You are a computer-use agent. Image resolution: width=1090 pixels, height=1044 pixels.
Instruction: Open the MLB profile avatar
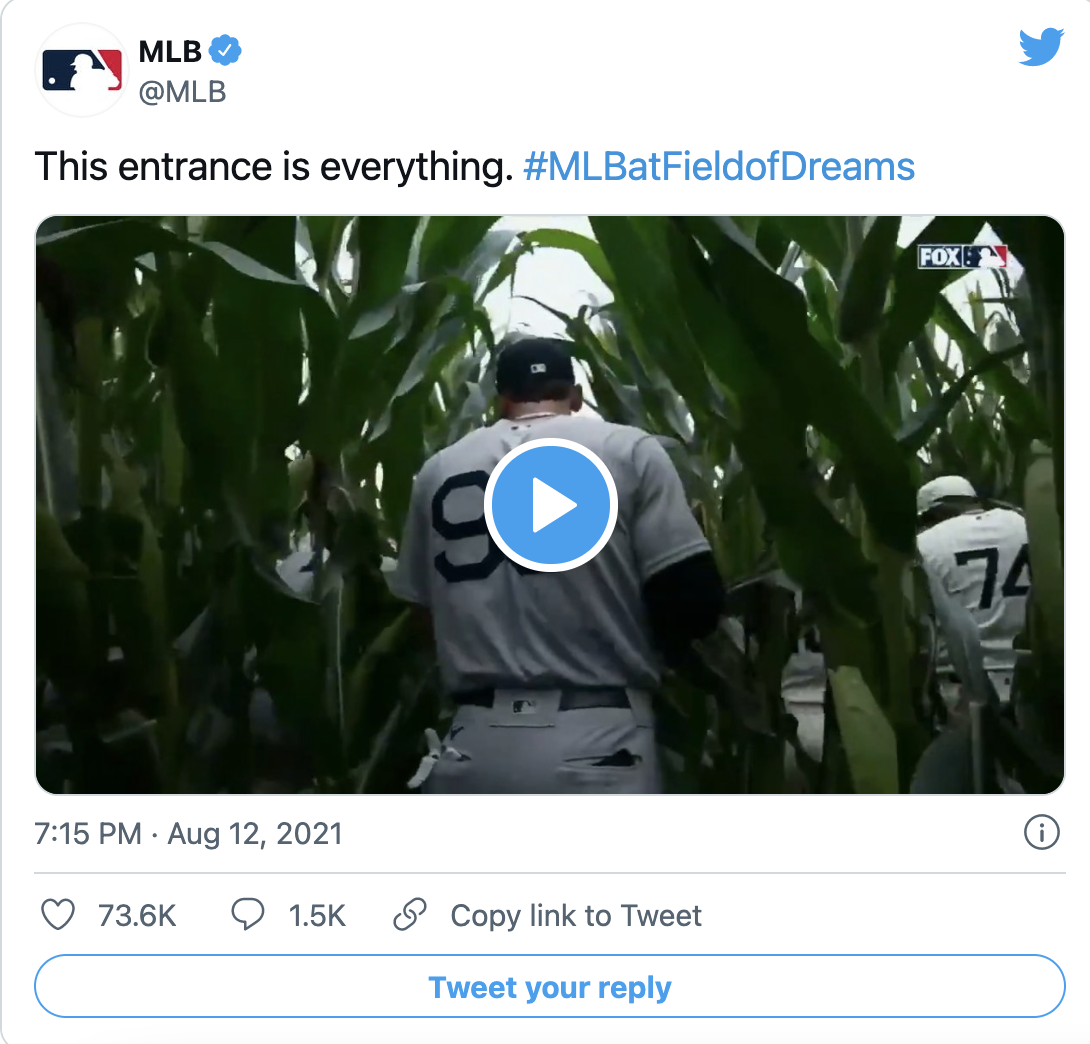[x=81, y=70]
